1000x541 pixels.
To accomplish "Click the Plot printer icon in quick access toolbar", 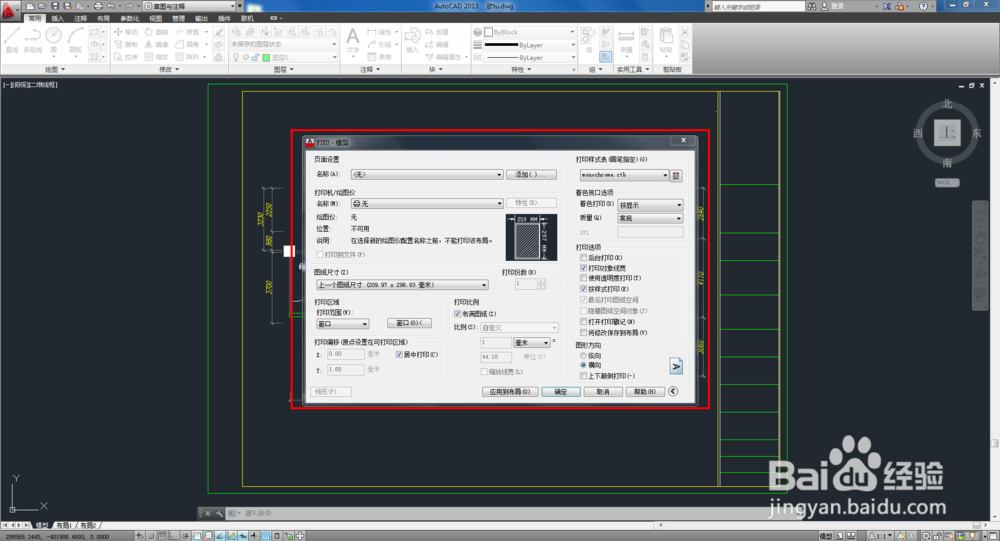I will pyautogui.click(x=98, y=6).
